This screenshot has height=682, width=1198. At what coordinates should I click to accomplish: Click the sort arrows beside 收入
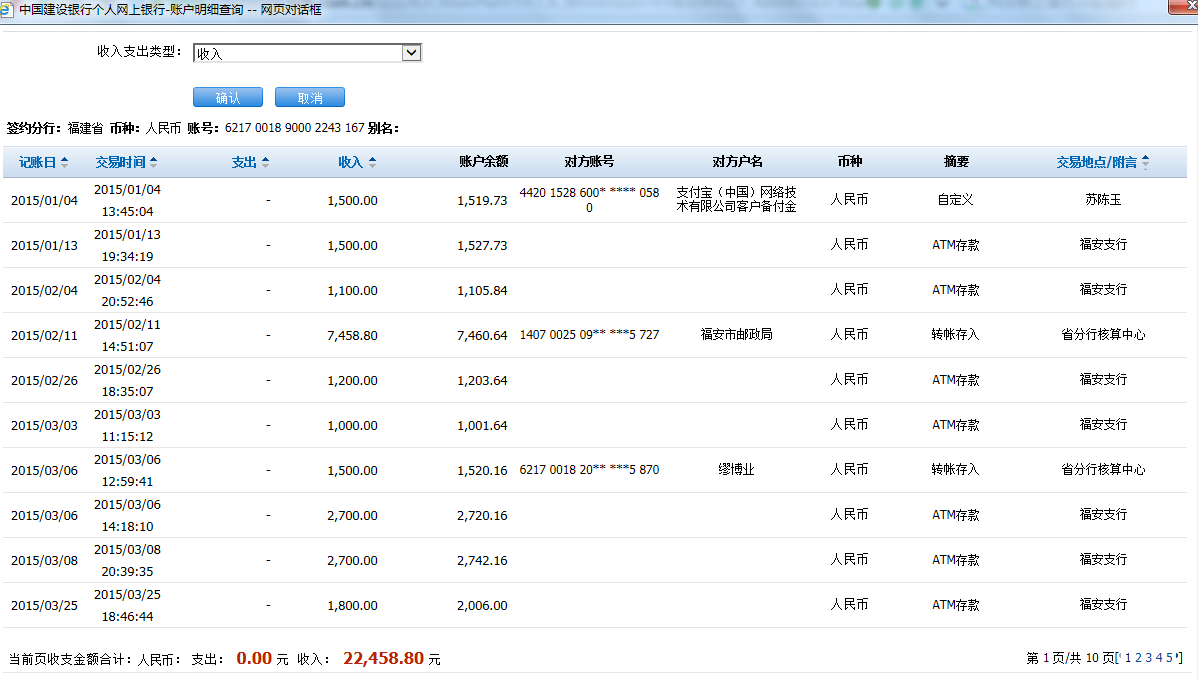click(372, 162)
